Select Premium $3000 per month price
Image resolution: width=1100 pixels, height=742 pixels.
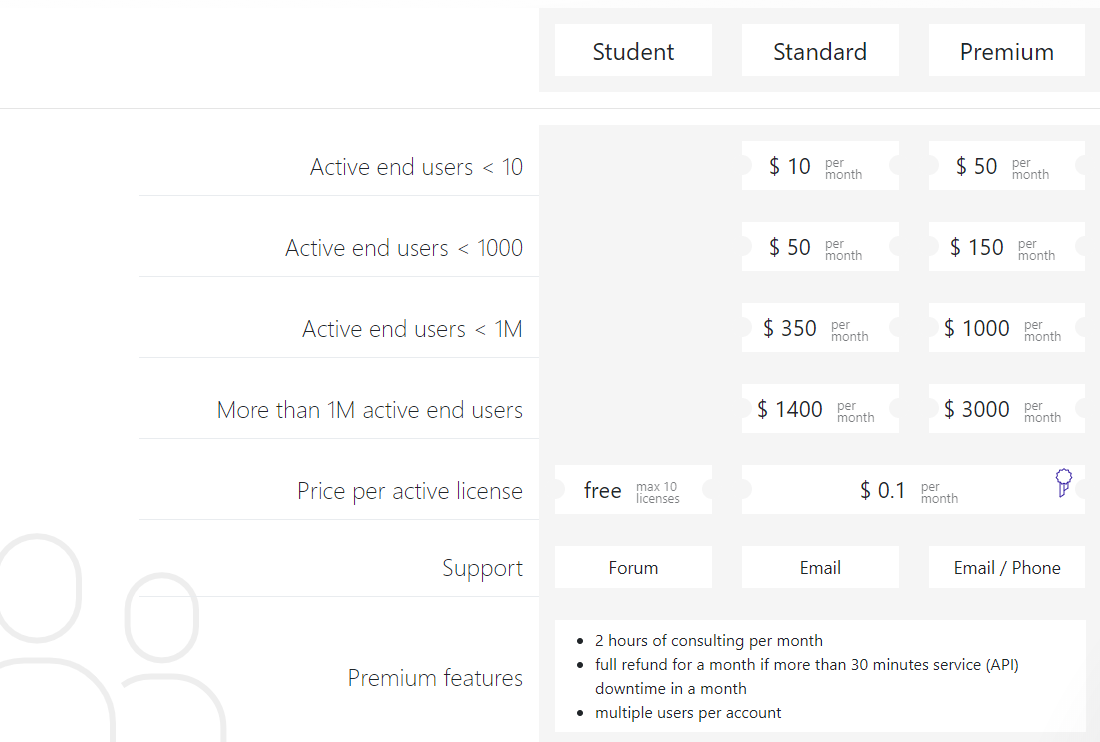pyautogui.click(x=1007, y=408)
